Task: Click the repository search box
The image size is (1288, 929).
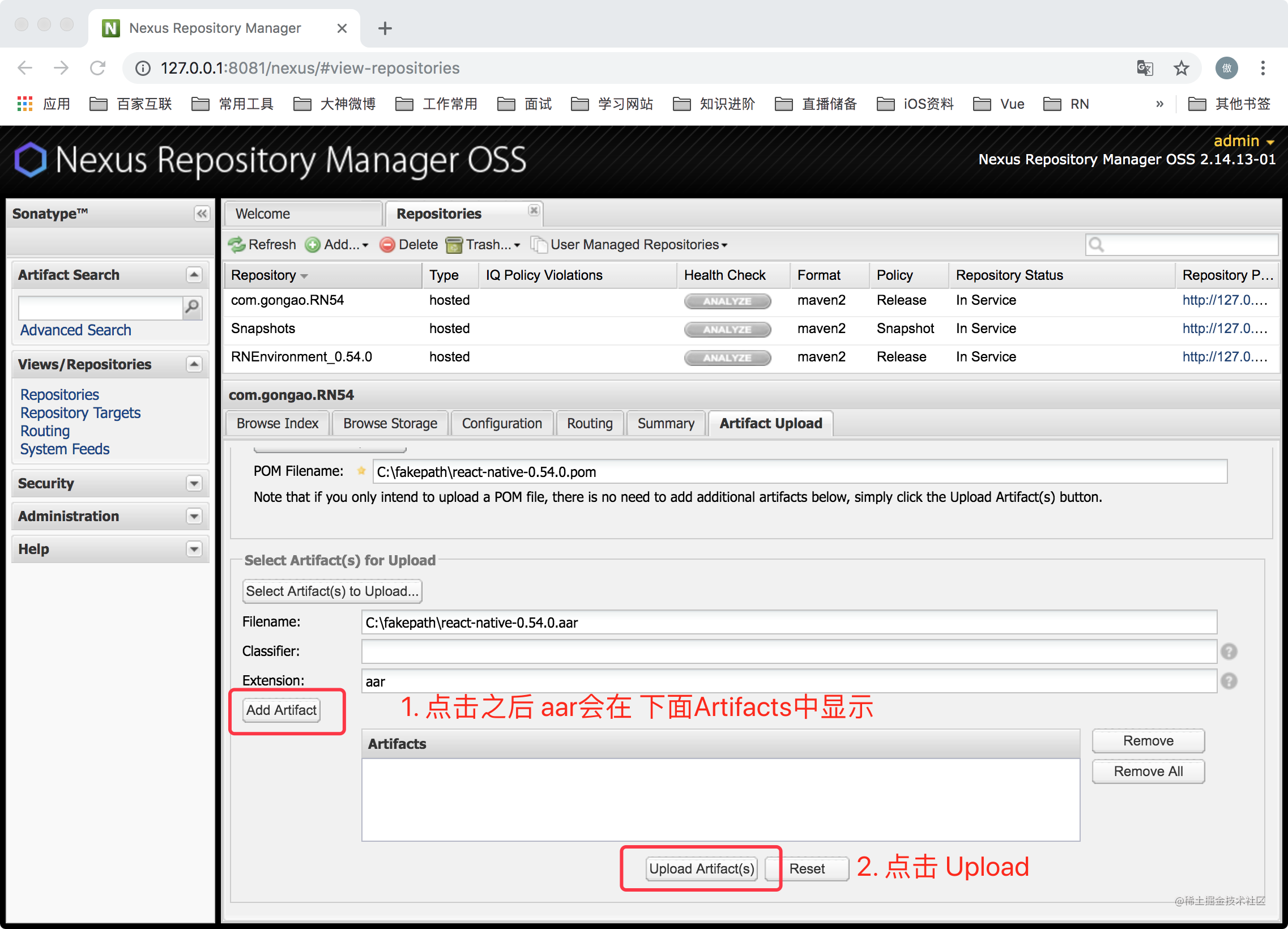Action: [1182, 245]
